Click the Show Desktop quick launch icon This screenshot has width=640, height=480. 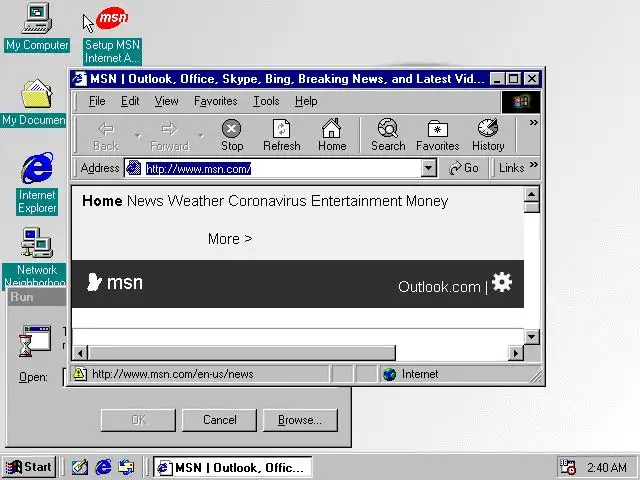coord(80,467)
